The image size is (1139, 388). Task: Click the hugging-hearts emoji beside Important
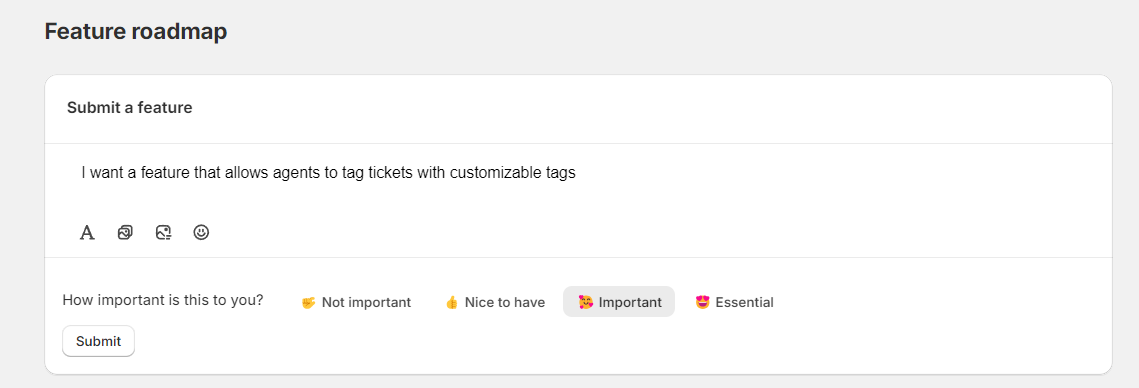[585, 302]
